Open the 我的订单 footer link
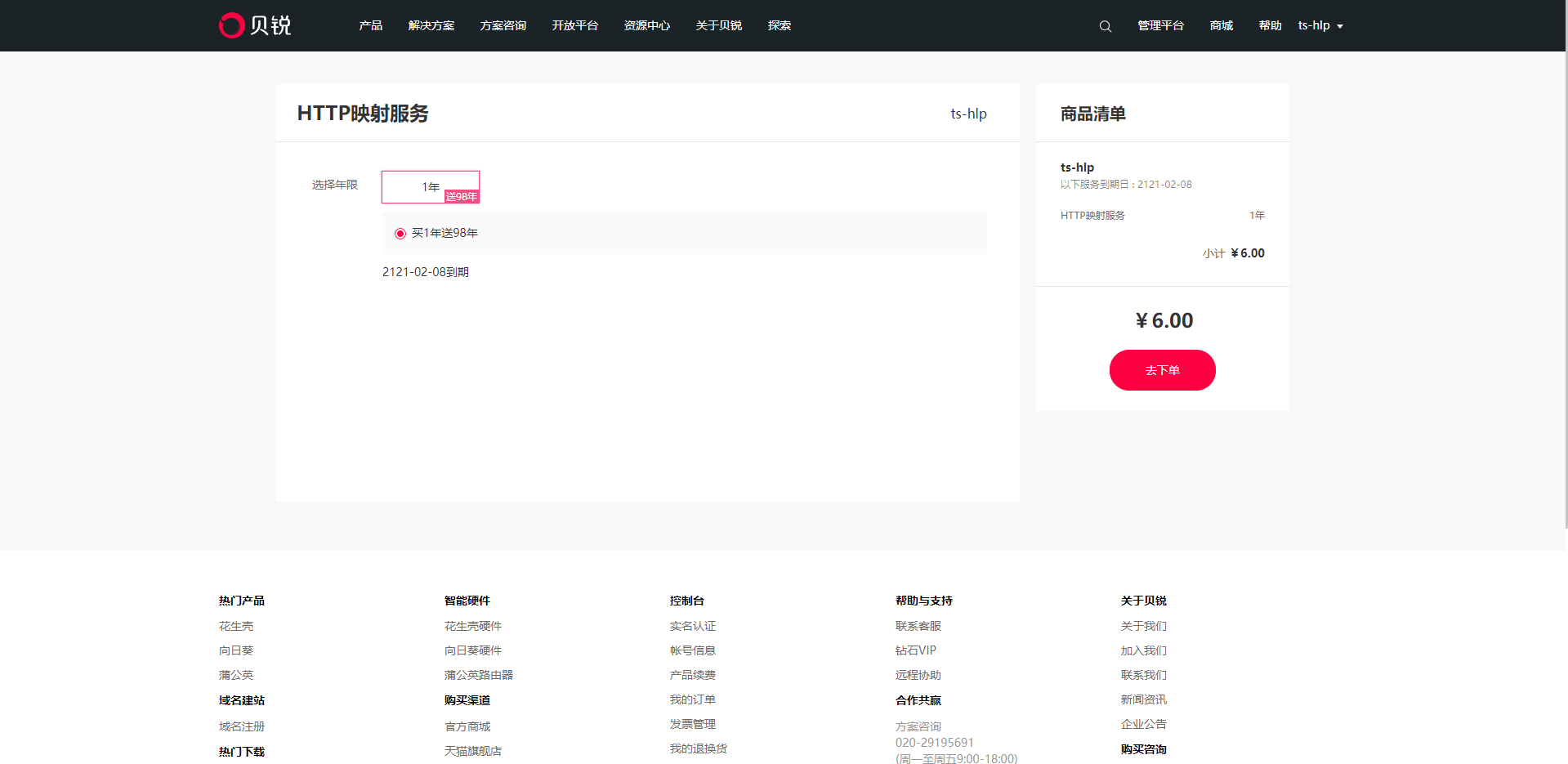The width and height of the screenshot is (1568, 764). coord(693,699)
